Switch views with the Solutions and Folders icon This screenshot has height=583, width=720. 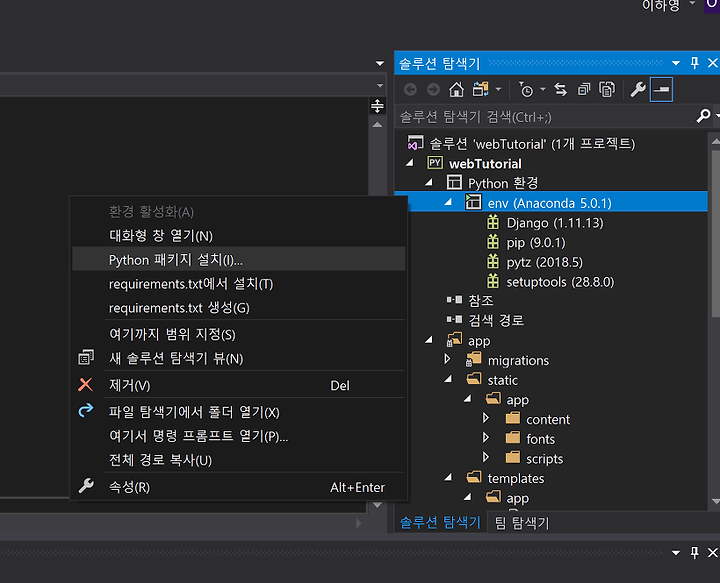(480, 90)
